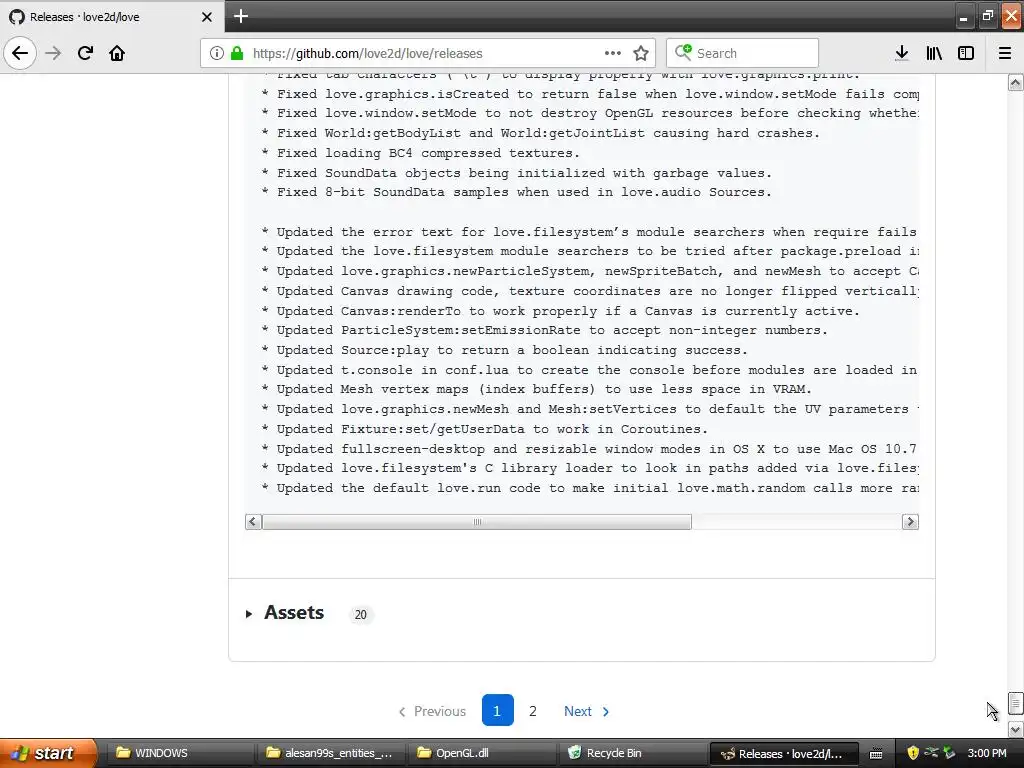
Task: Click the on-screen keyboard tray icon
Action: [876, 754]
